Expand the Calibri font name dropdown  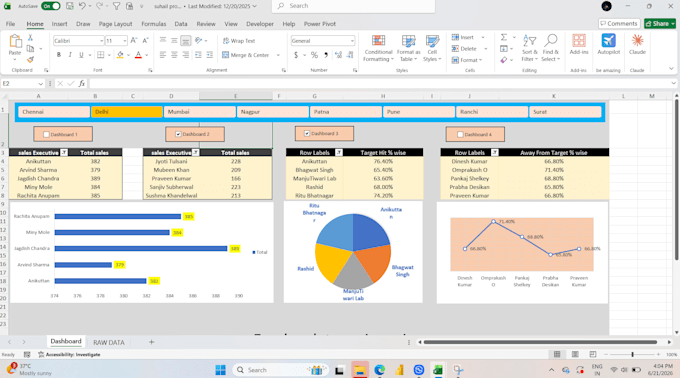(101, 41)
